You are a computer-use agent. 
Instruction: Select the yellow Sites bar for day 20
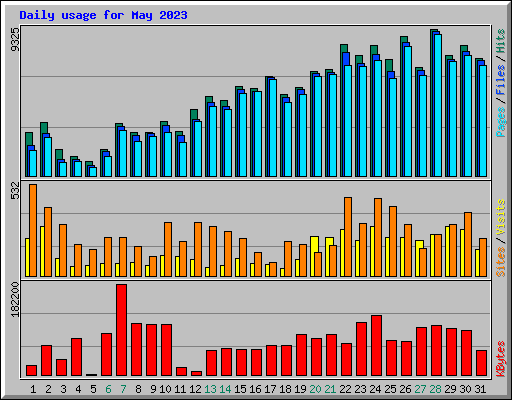click(x=314, y=256)
